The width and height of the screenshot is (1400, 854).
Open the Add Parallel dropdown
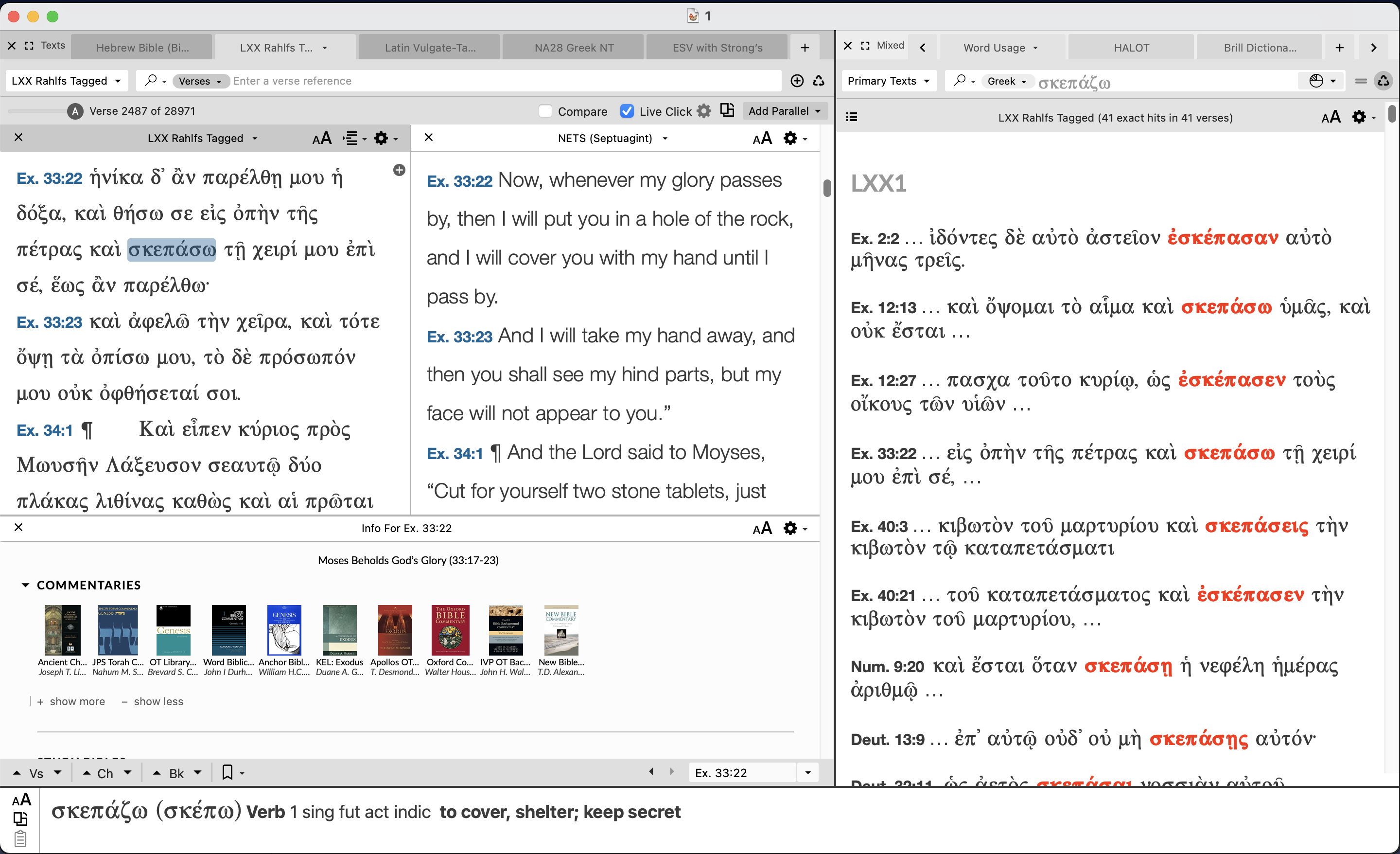[784, 111]
